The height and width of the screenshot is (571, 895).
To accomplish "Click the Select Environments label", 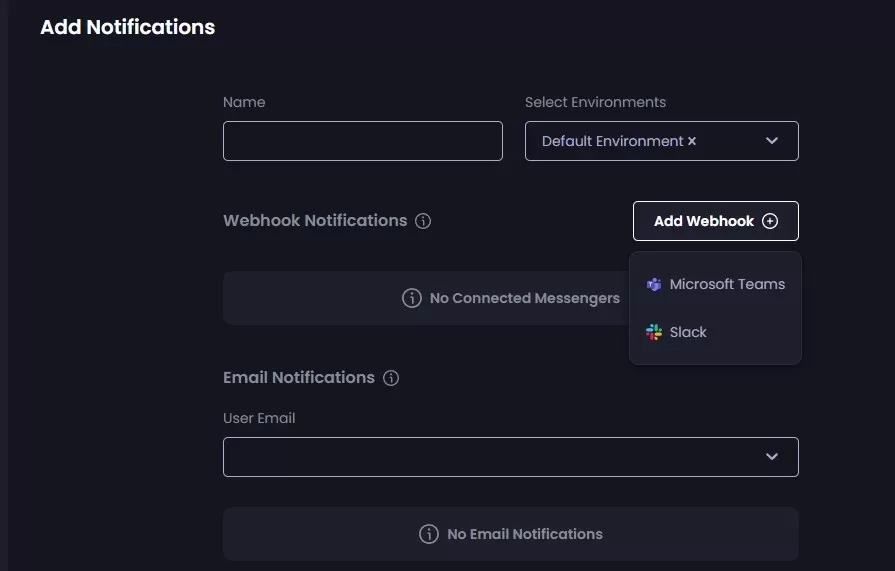I will tap(595, 102).
